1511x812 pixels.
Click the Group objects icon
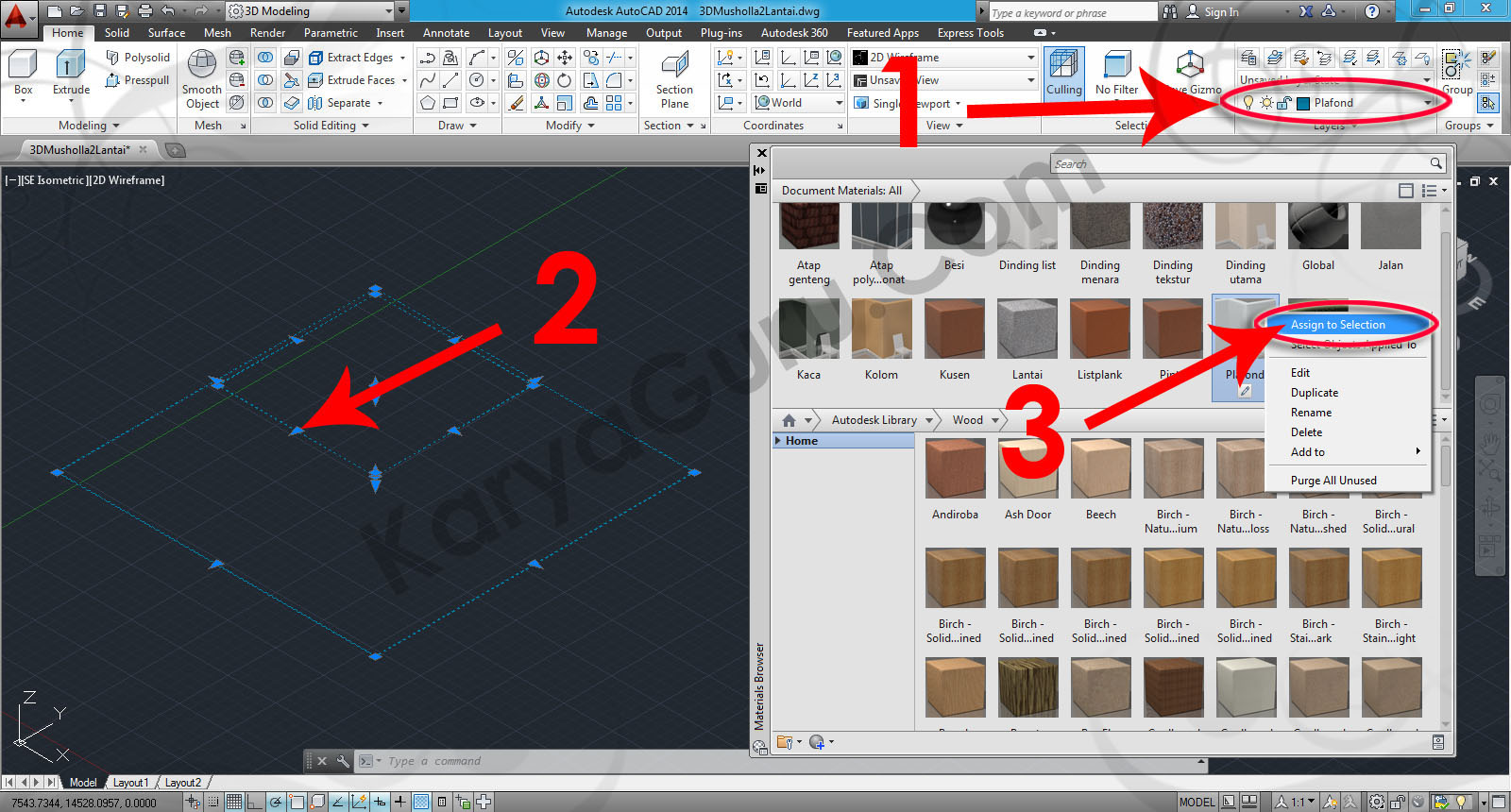(1455, 68)
